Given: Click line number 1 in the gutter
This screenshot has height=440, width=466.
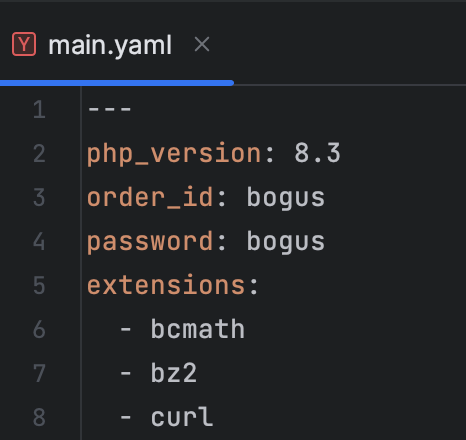Looking at the screenshot, I should click(x=39, y=110).
